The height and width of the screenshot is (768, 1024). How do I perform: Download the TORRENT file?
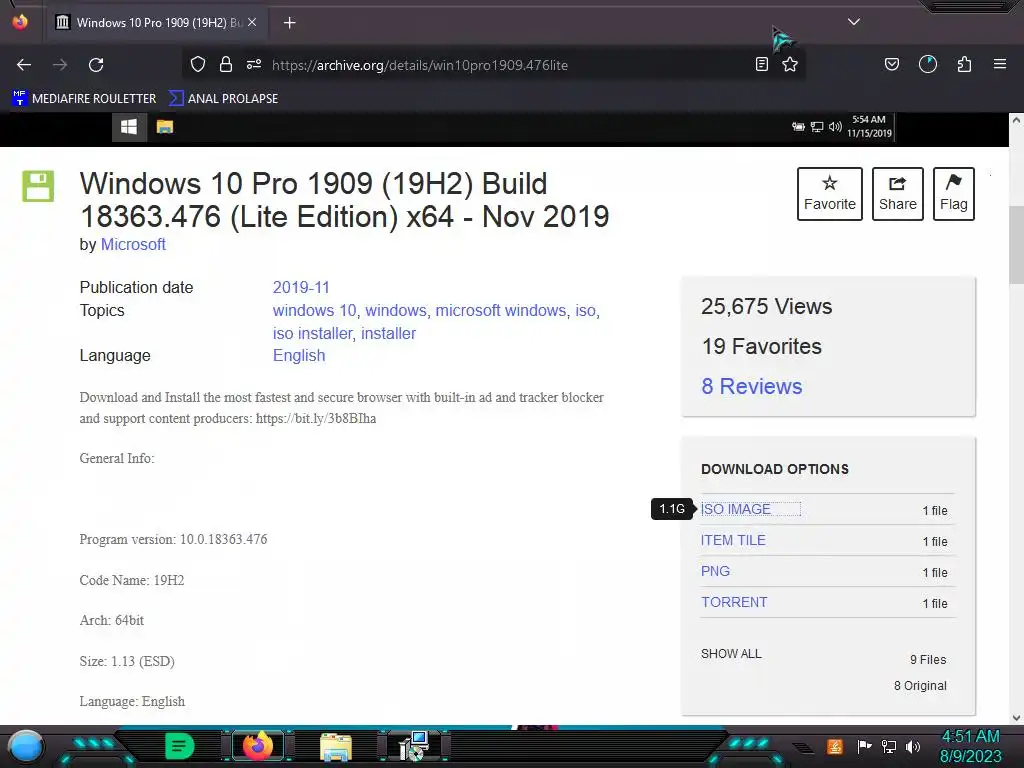(734, 602)
